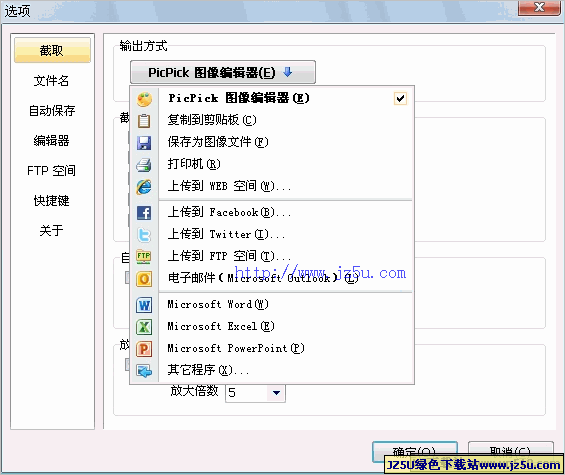Click the 确定(O) button
This screenshot has height=475, width=565.
coord(415,452)
